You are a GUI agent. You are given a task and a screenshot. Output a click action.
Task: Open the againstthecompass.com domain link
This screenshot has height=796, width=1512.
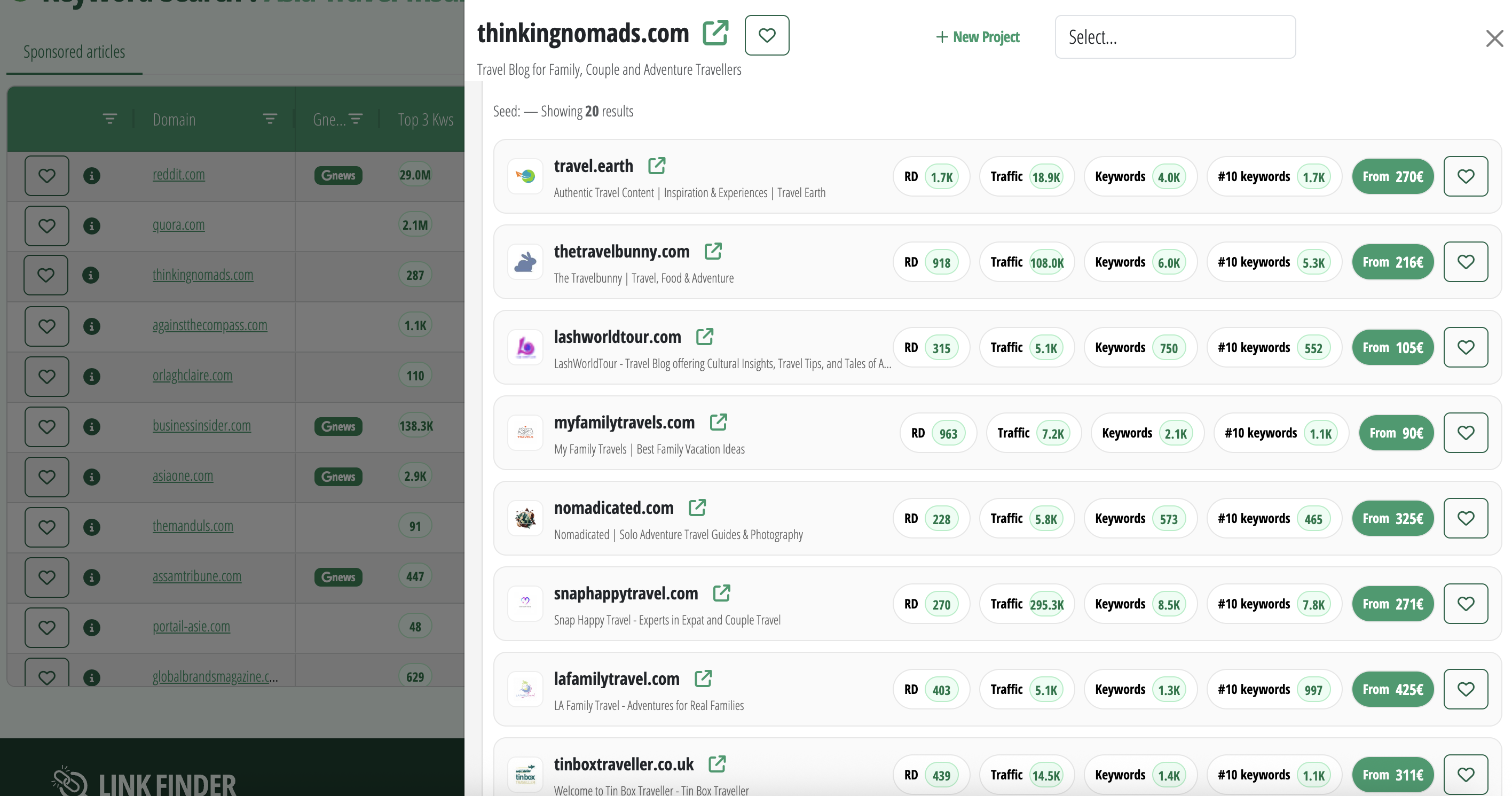click(x=209, y=325)
